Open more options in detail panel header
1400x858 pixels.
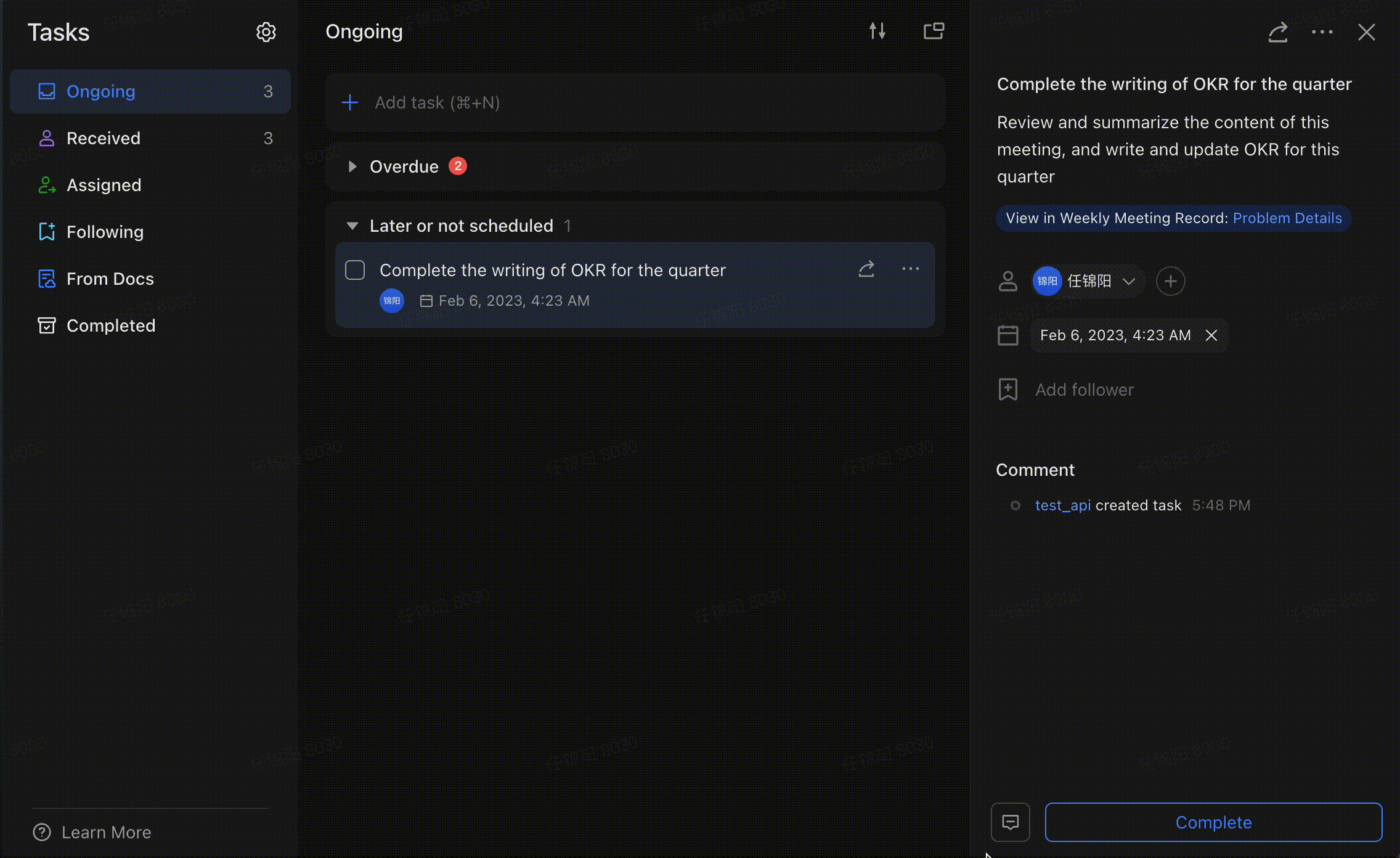point(1322,32)
